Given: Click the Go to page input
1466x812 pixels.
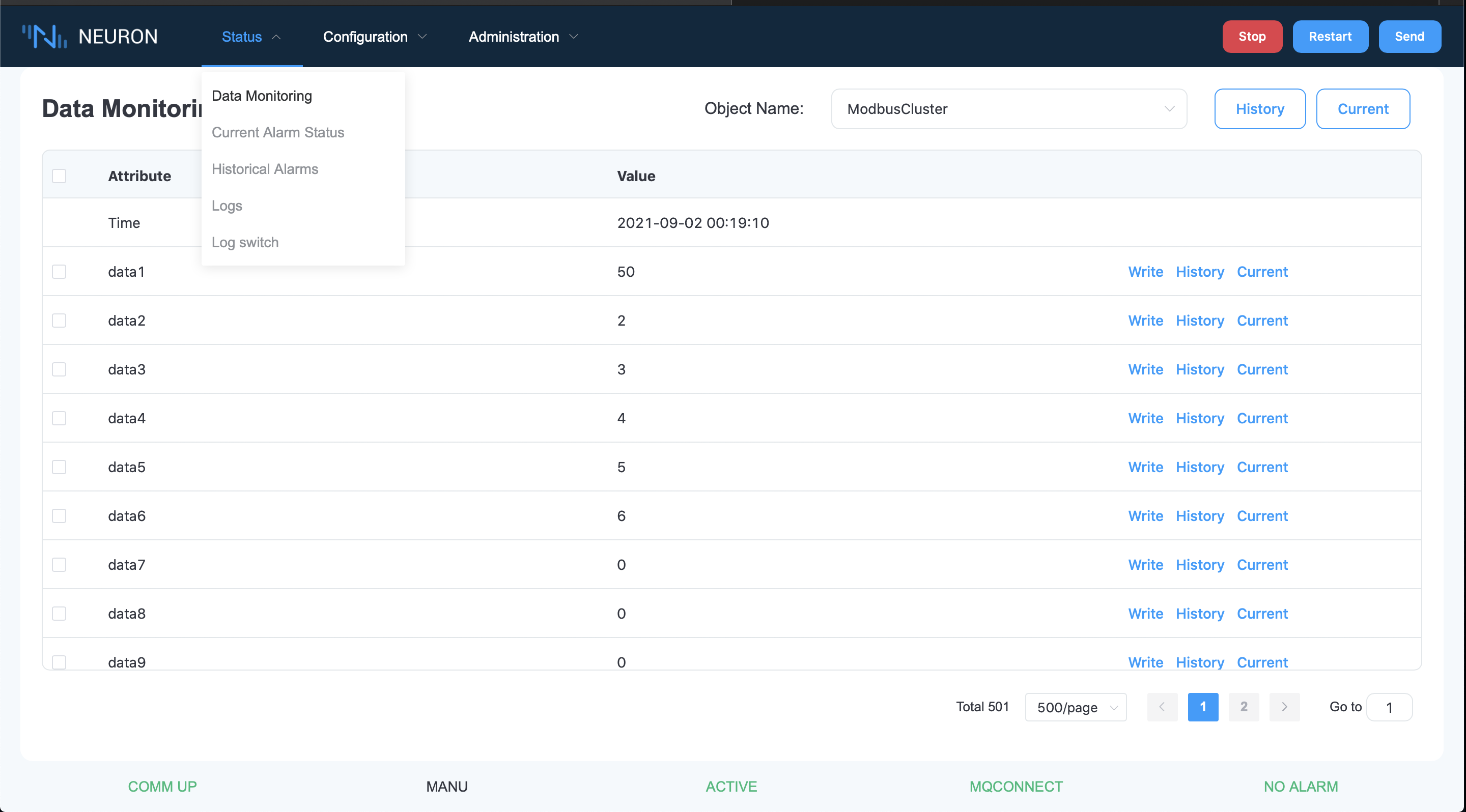Looking at the screenshot, I should (x=1389, y=707).
